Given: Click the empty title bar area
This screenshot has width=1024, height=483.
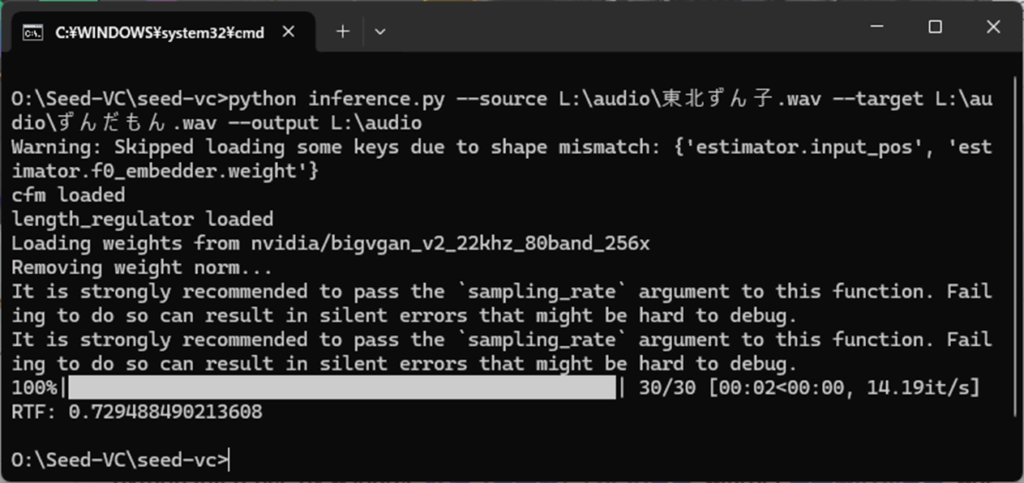Looking at the screenshot, I should coord(620,29).
